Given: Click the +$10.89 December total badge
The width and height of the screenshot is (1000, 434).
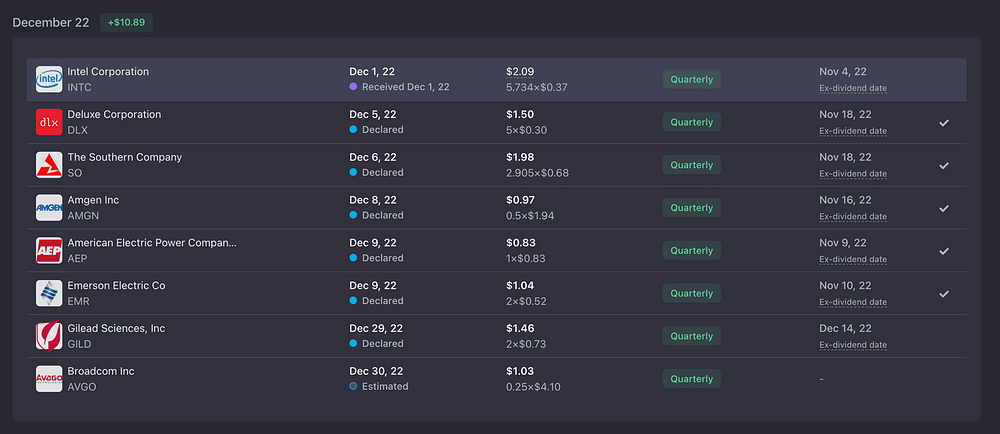Looking at the screenshot, I should click(x=126, y=22).
